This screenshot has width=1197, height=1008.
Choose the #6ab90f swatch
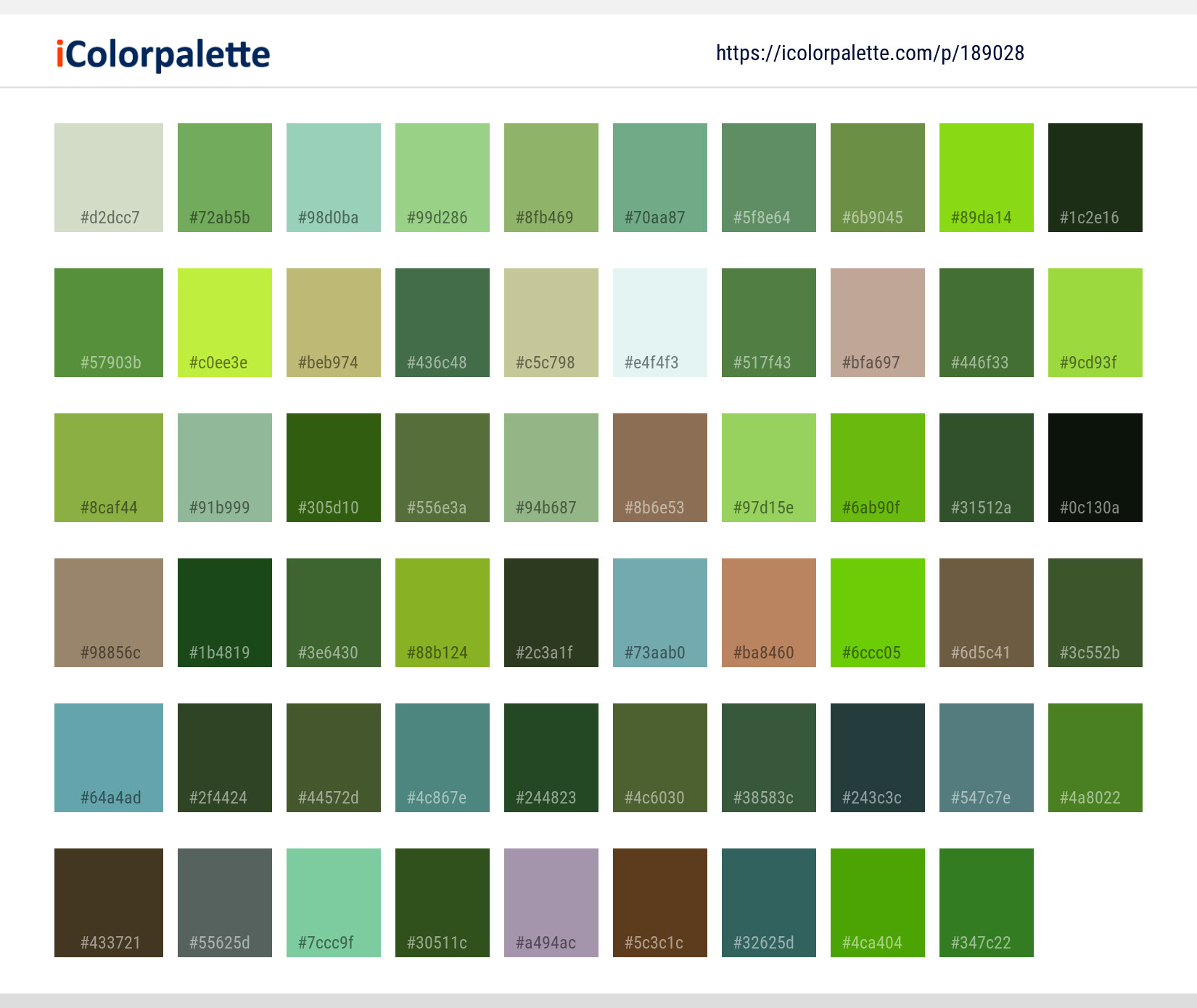point(878,468)
